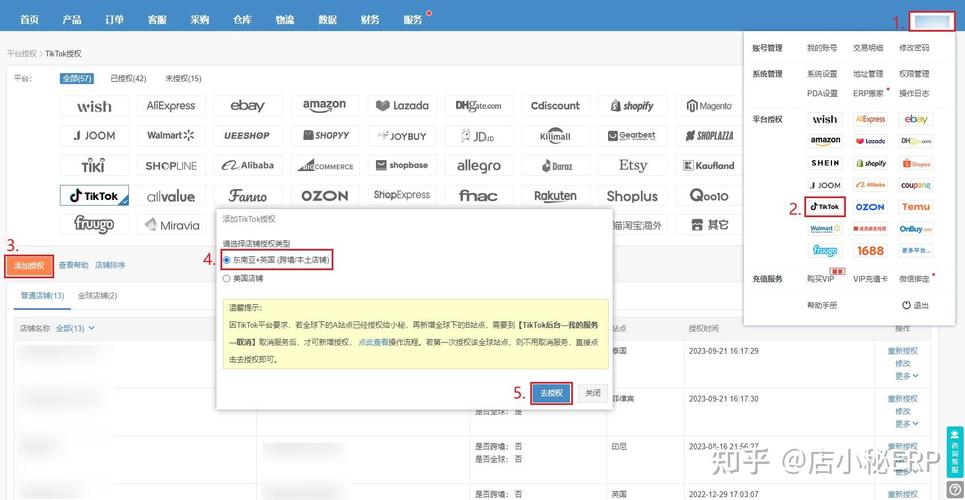
Task: Click the 2023-09-21 16:17:29 timestamp
Action: (x=724, y=351)
